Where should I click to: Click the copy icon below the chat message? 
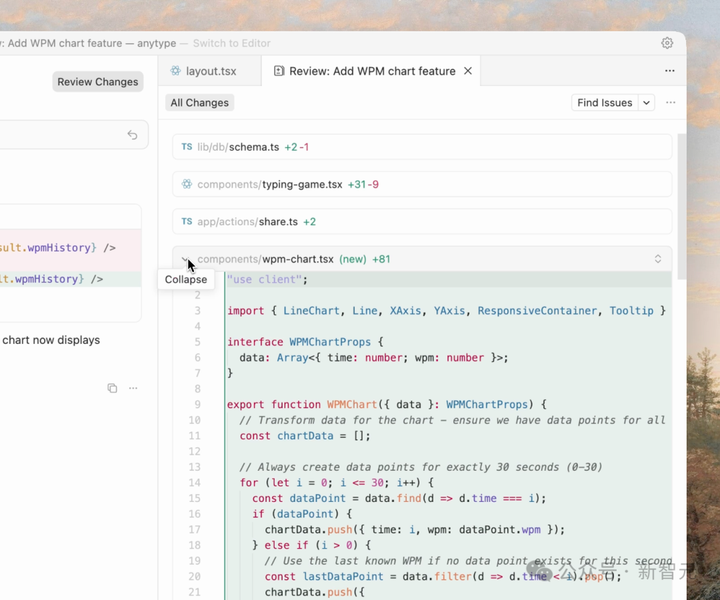(x=112, y=388)
